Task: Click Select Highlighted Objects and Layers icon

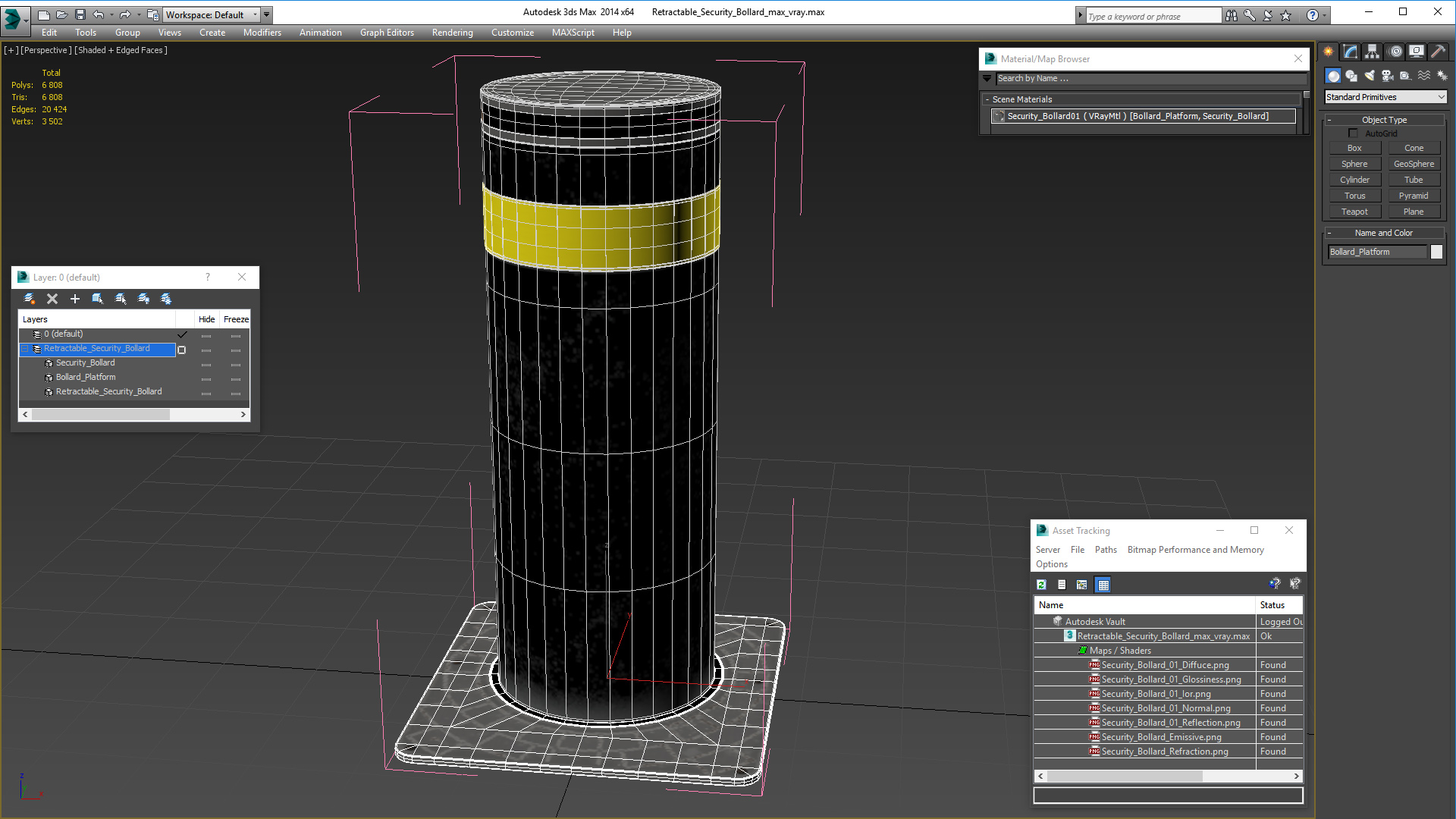Action: coord(98,299)
